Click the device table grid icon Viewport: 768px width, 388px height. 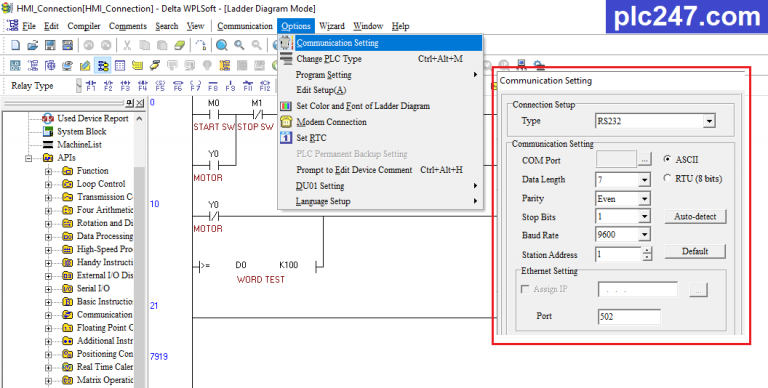120,66
